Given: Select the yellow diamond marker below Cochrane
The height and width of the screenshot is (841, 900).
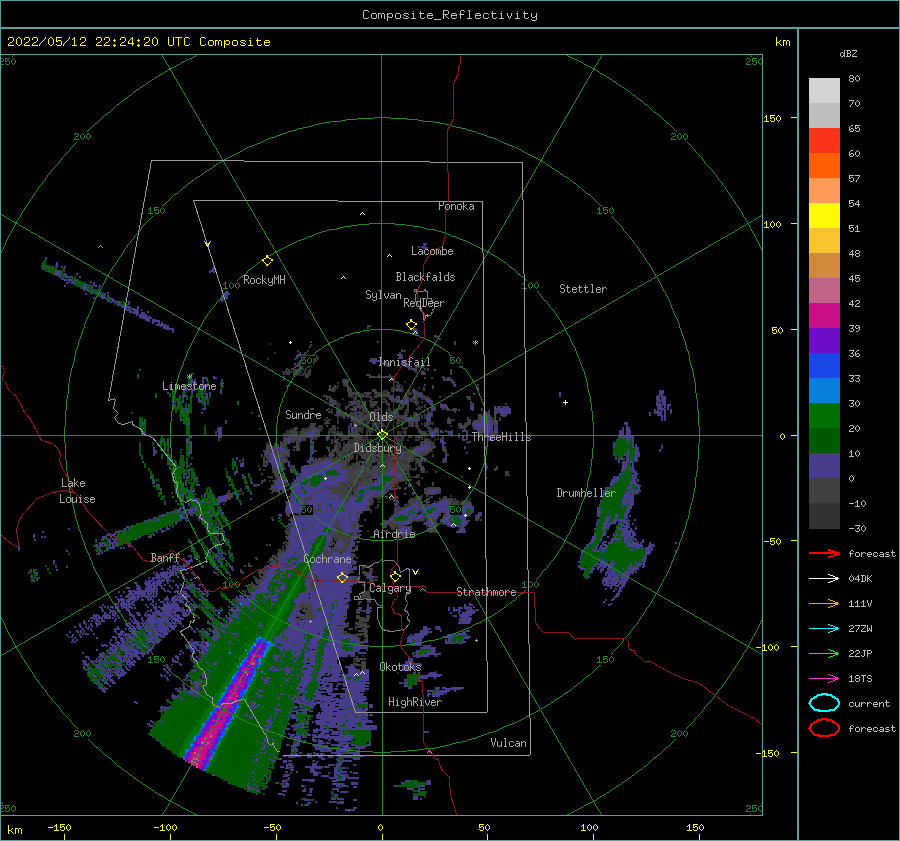Looking at the screenshot, I should pyautogui.click(x=342, y=577).
